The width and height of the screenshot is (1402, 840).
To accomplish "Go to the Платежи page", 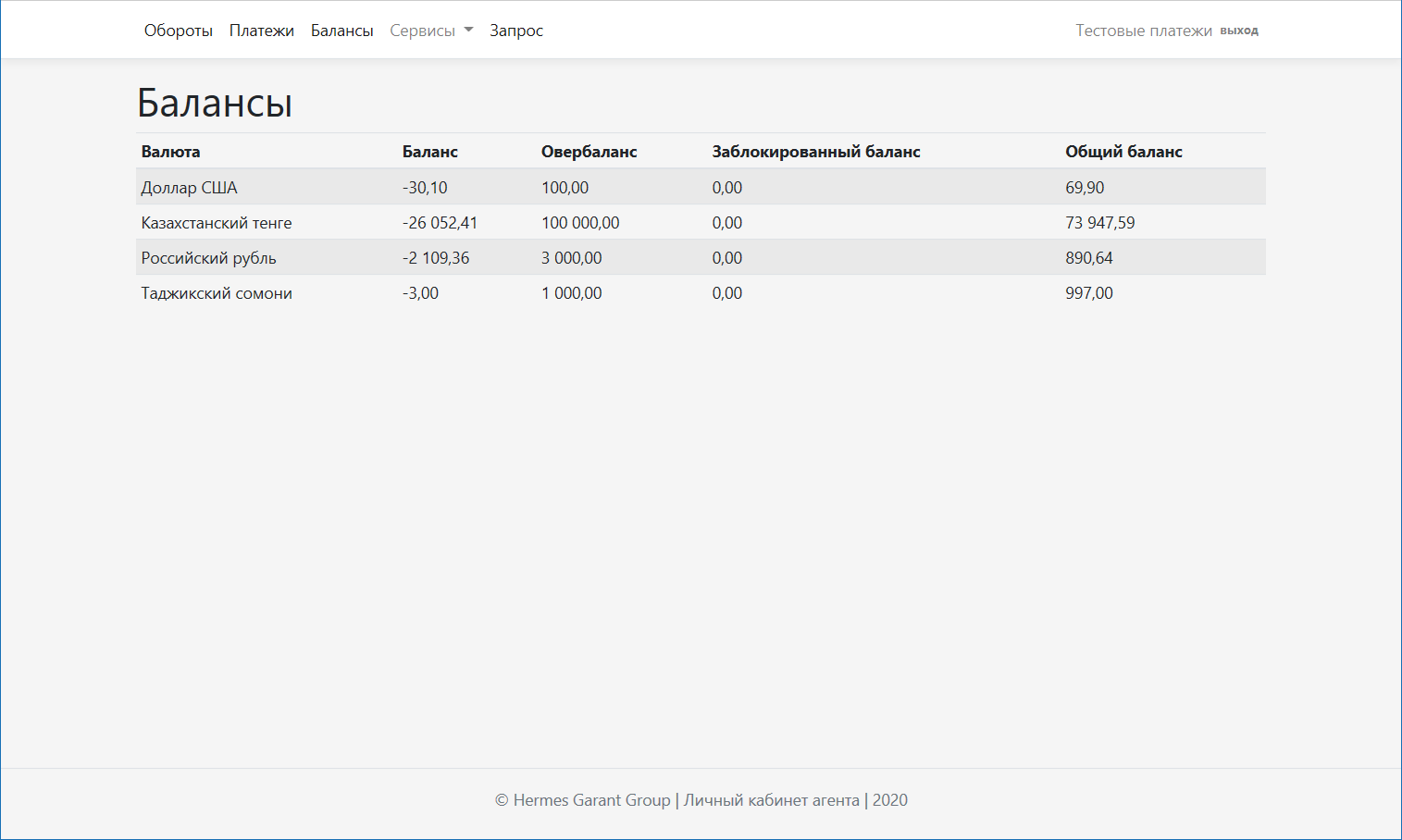I will tap(262, 31).
